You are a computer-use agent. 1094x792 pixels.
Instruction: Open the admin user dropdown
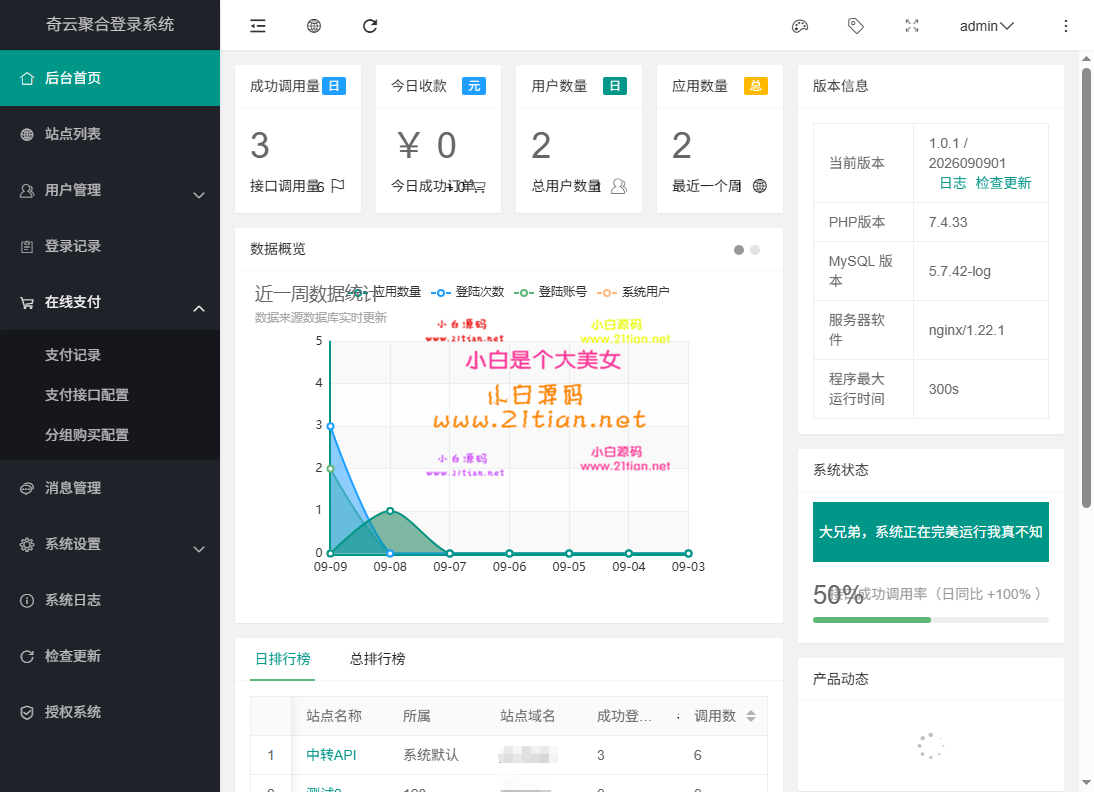[x=987, y=27]
